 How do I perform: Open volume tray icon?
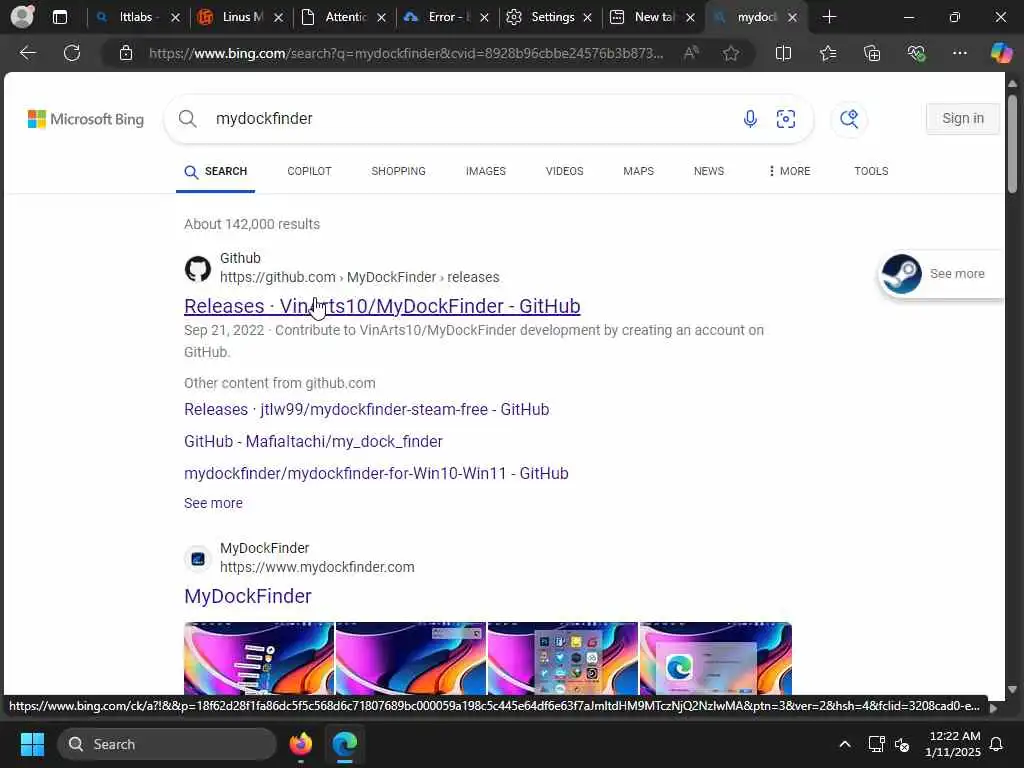point(902,744)
